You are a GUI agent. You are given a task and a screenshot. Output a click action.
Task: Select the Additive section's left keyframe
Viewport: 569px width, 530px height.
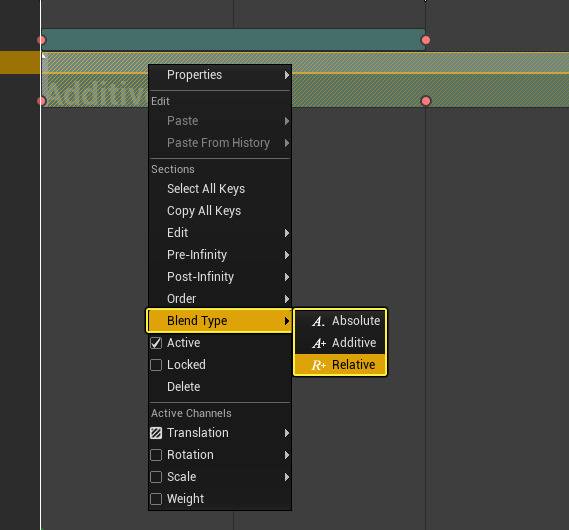point(41,101)
